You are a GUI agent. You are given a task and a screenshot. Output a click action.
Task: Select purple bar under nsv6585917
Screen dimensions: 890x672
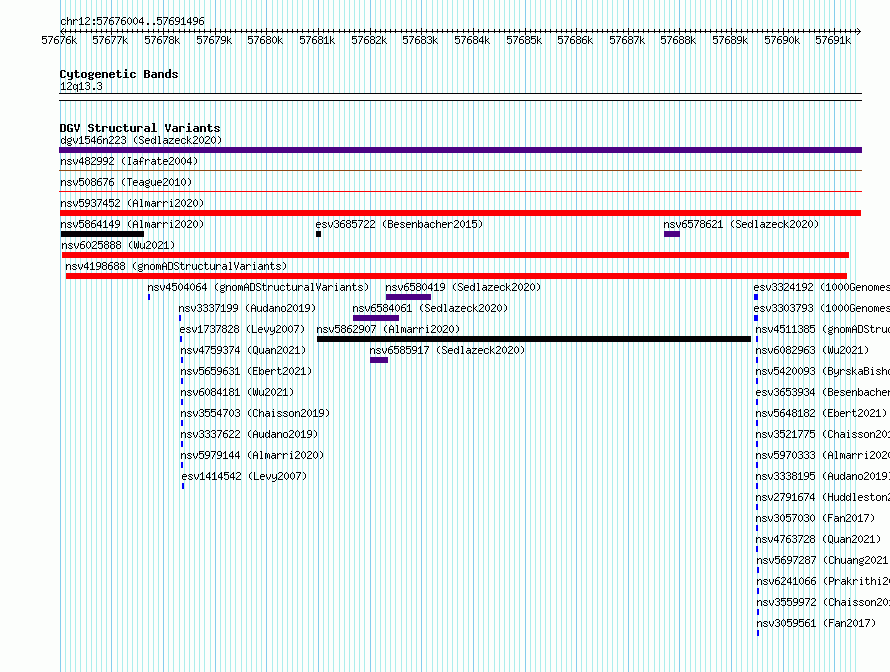coord(379,360)
